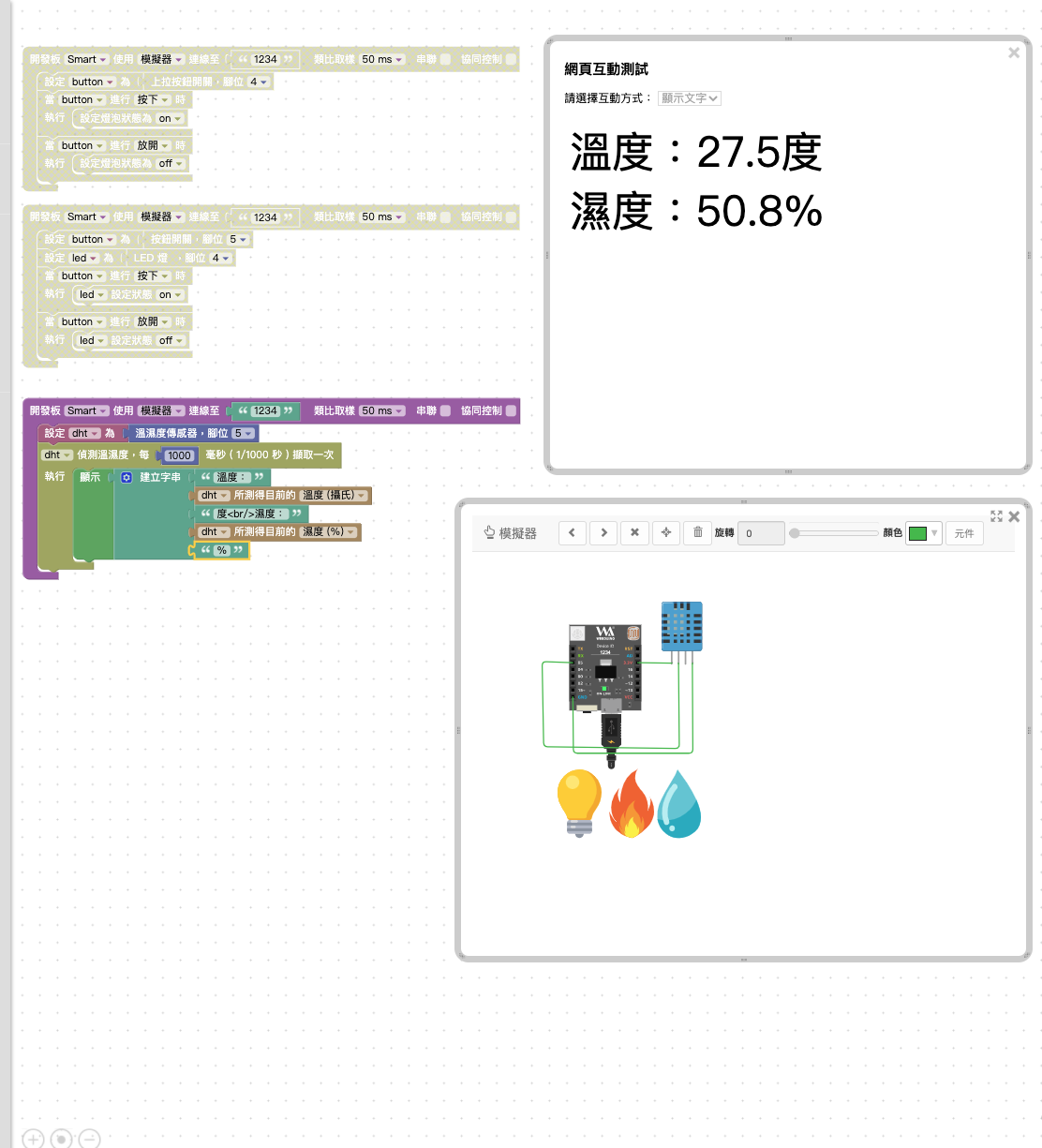Click the light bulb icon in the simulator

(579, 802)
